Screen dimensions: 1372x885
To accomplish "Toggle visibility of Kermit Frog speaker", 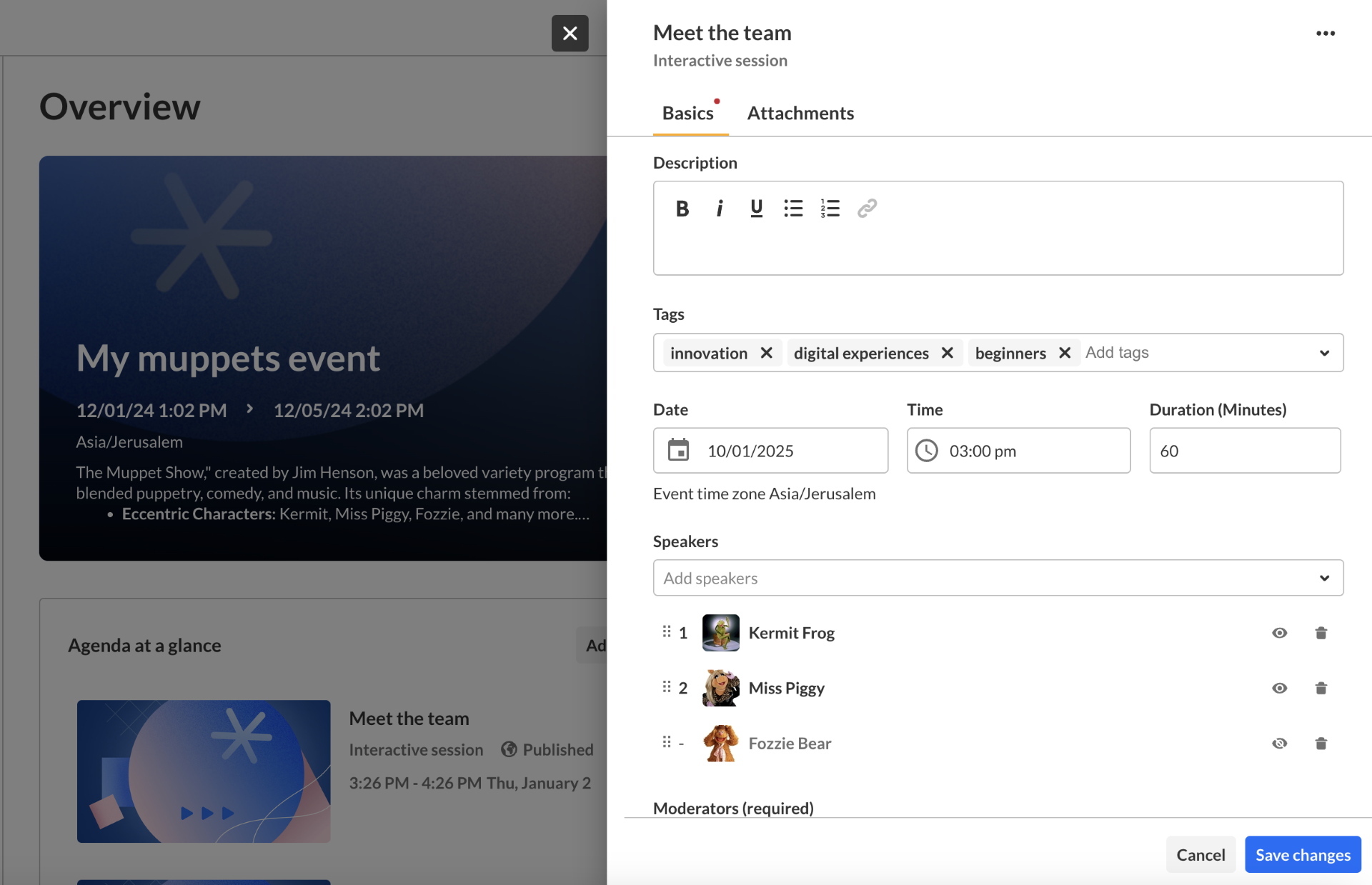I will pos(1279,633).
